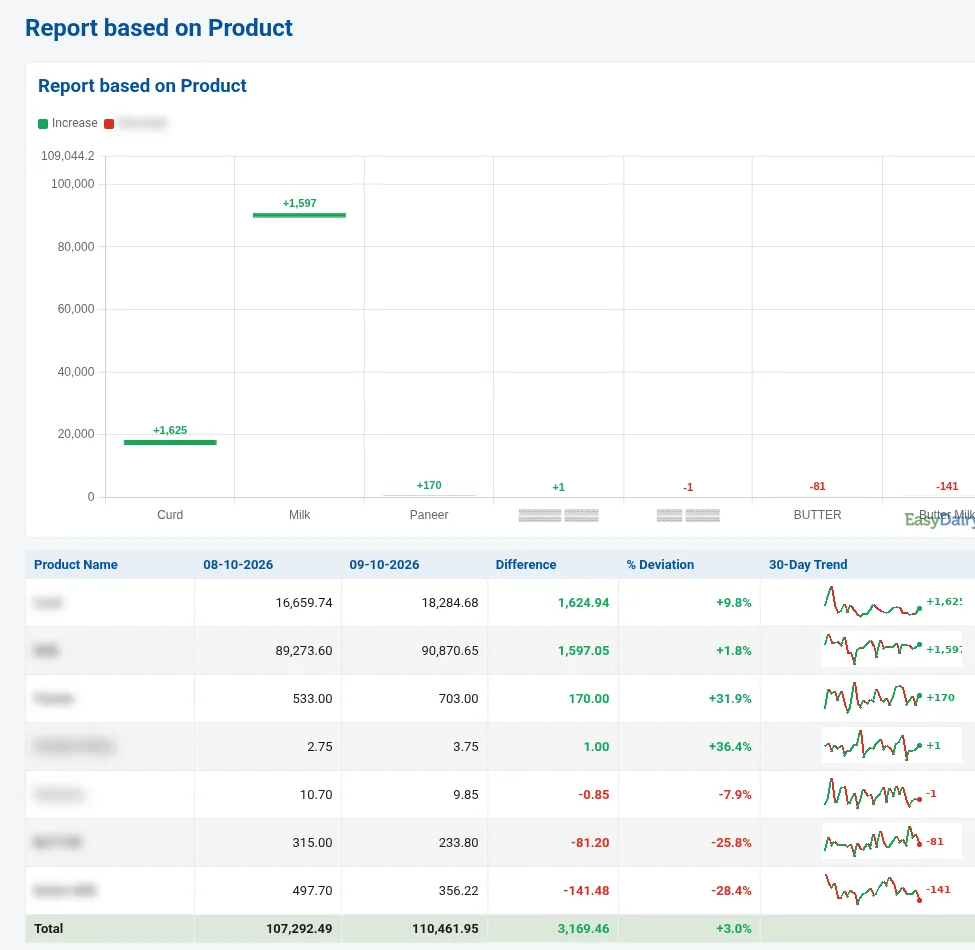This screenshot has width=975, height=950.
Task: Select the 703.00 value cell
Action: [414, 698]
